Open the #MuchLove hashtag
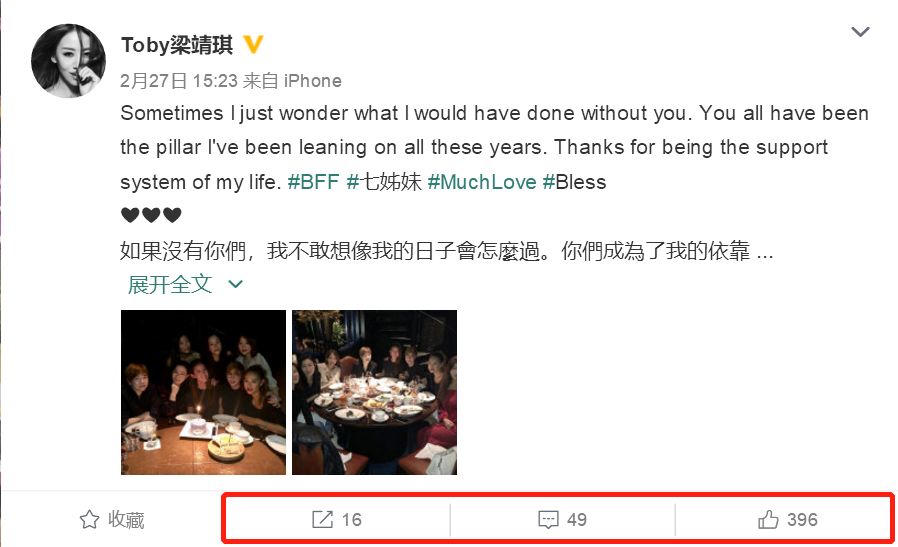898x547 pixels. pos(482,182)
